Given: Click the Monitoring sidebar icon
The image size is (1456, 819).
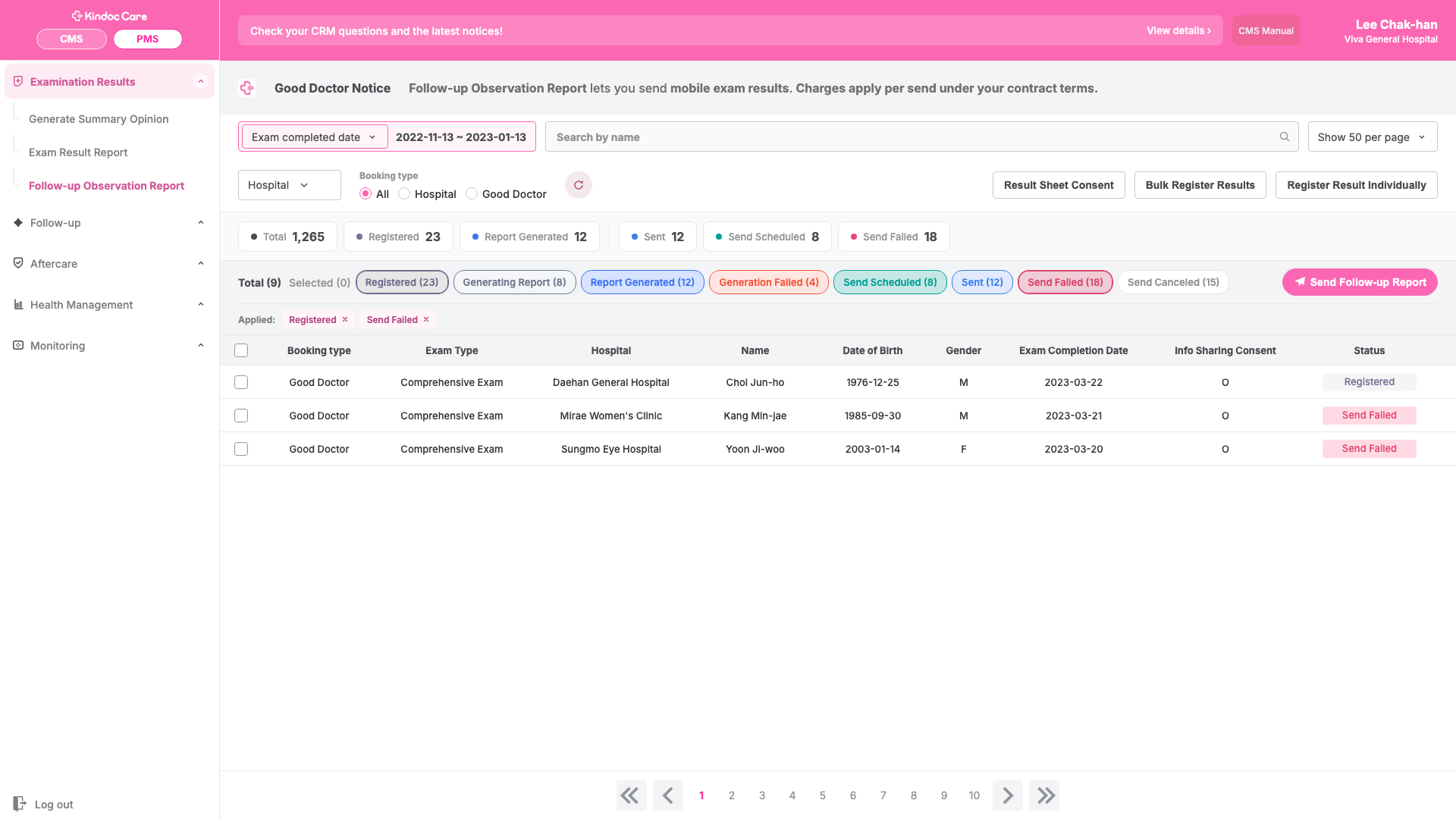Looking at the screenshot, I should (x=18, y=345).
